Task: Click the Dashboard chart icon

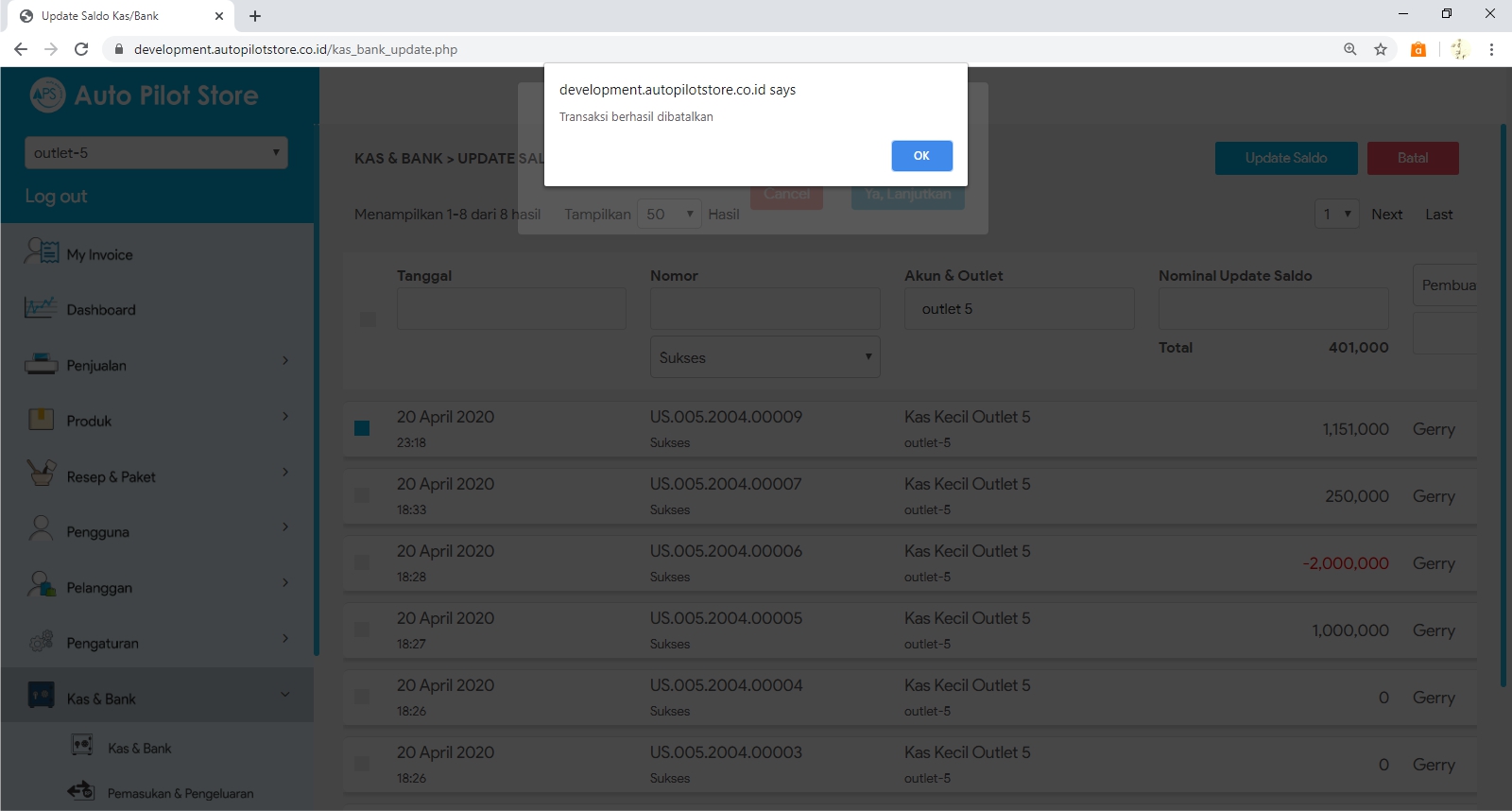Action: pyautogui.click(x=41, y=308)
